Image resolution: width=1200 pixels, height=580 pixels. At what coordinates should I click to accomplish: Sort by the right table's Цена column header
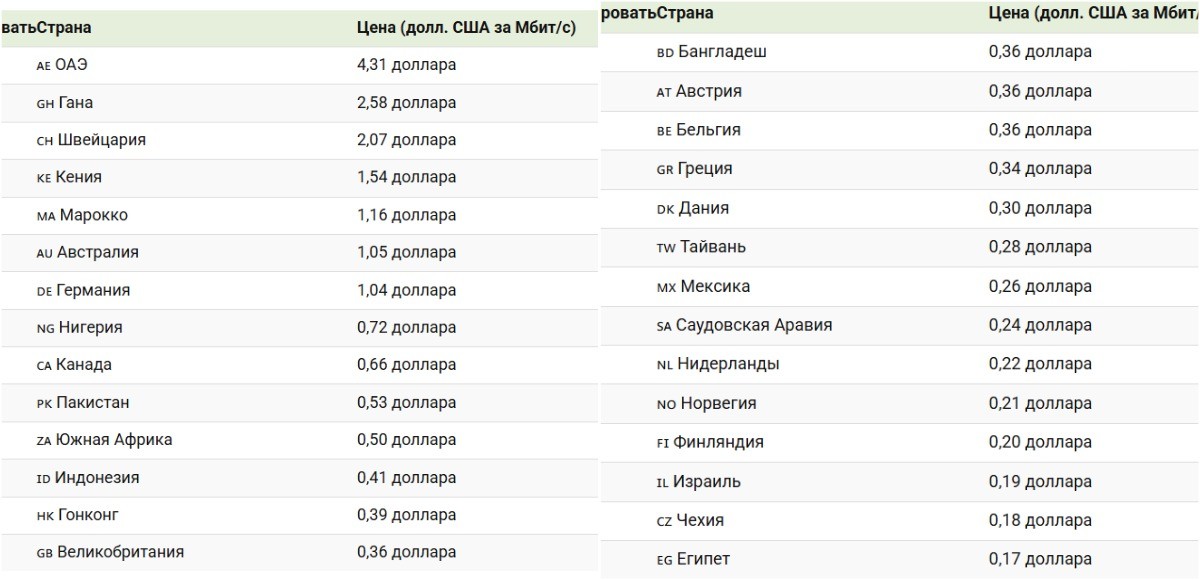pos(1092,13)
